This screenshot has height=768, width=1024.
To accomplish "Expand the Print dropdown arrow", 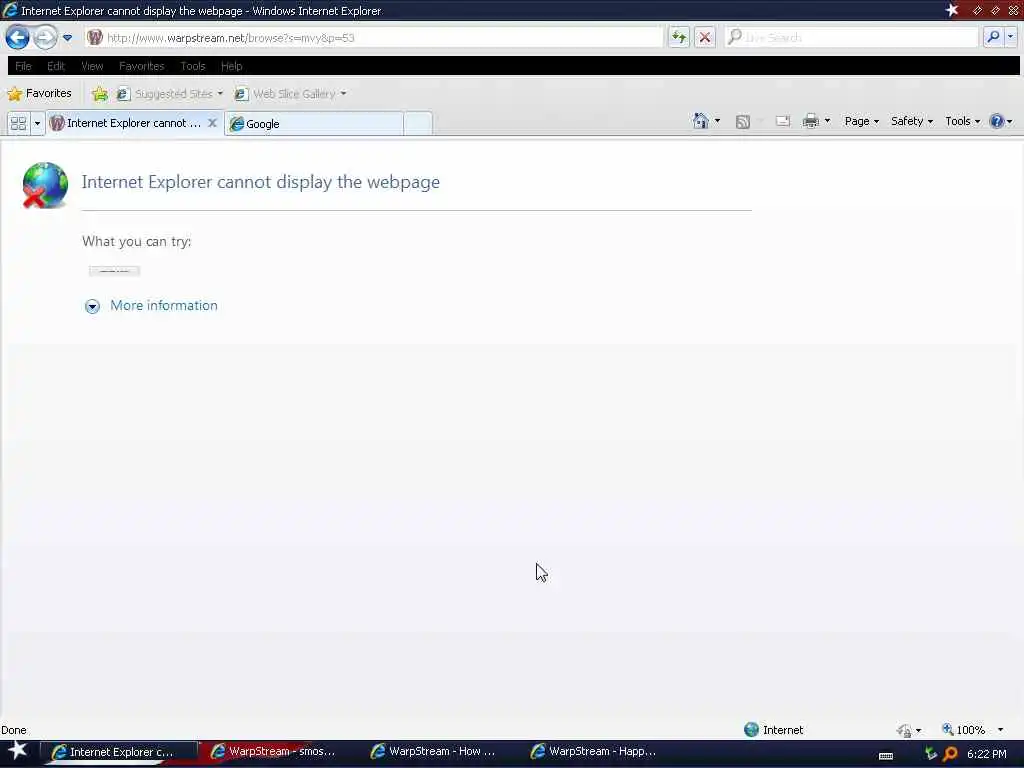I will pyautogui.click(x=827, y=121).
